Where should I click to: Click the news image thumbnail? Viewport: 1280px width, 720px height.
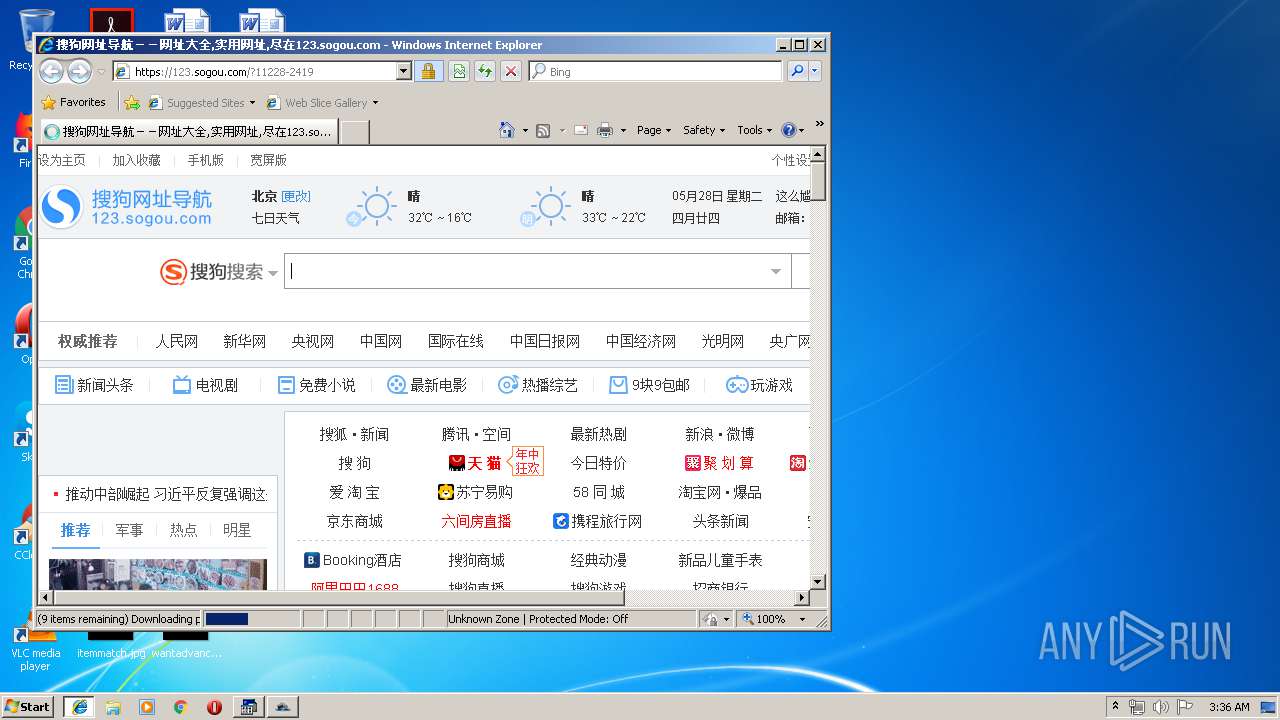click(158, 574)
